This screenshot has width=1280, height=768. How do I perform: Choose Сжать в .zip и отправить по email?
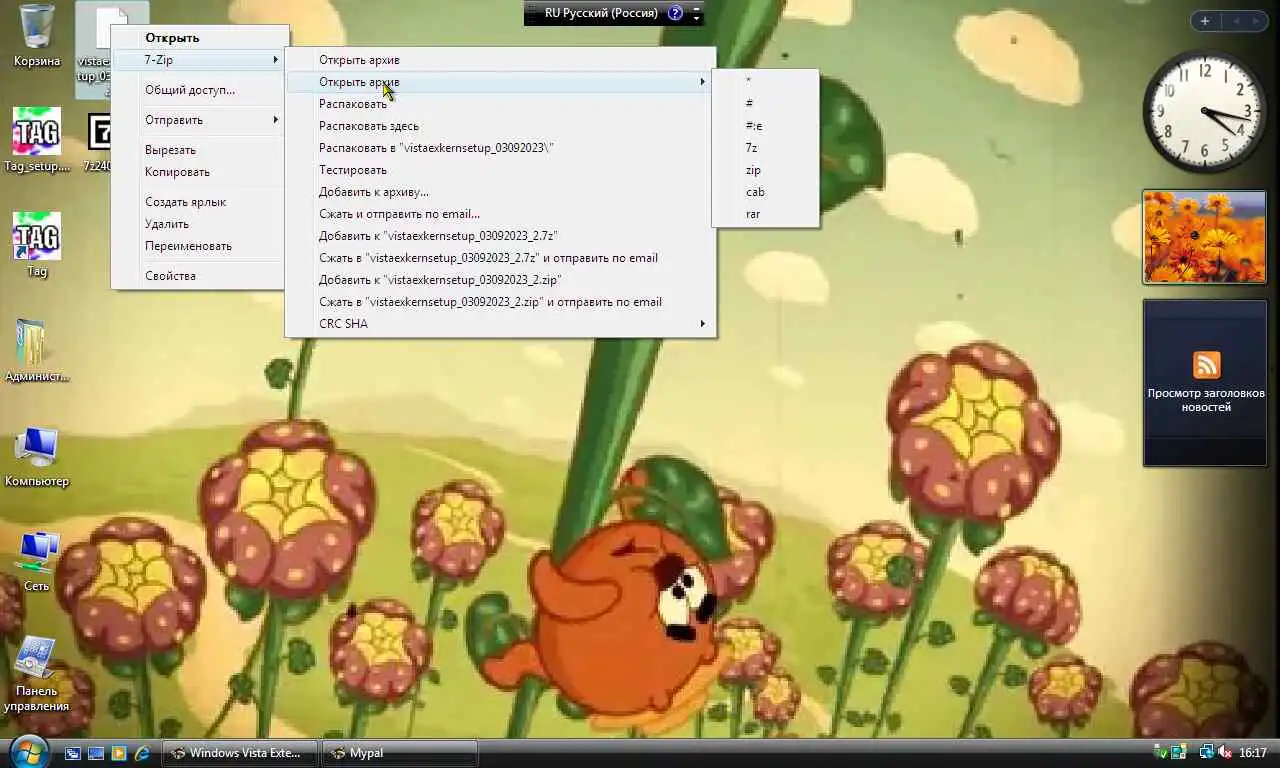pyautogui.click(x=501, y=302)
